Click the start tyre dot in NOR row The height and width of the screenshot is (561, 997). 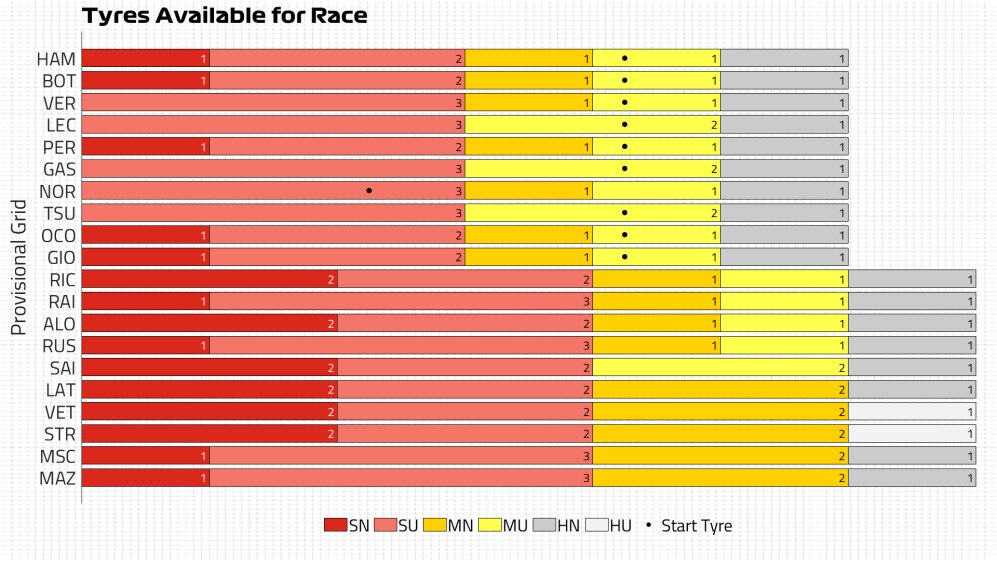(369, 191)
